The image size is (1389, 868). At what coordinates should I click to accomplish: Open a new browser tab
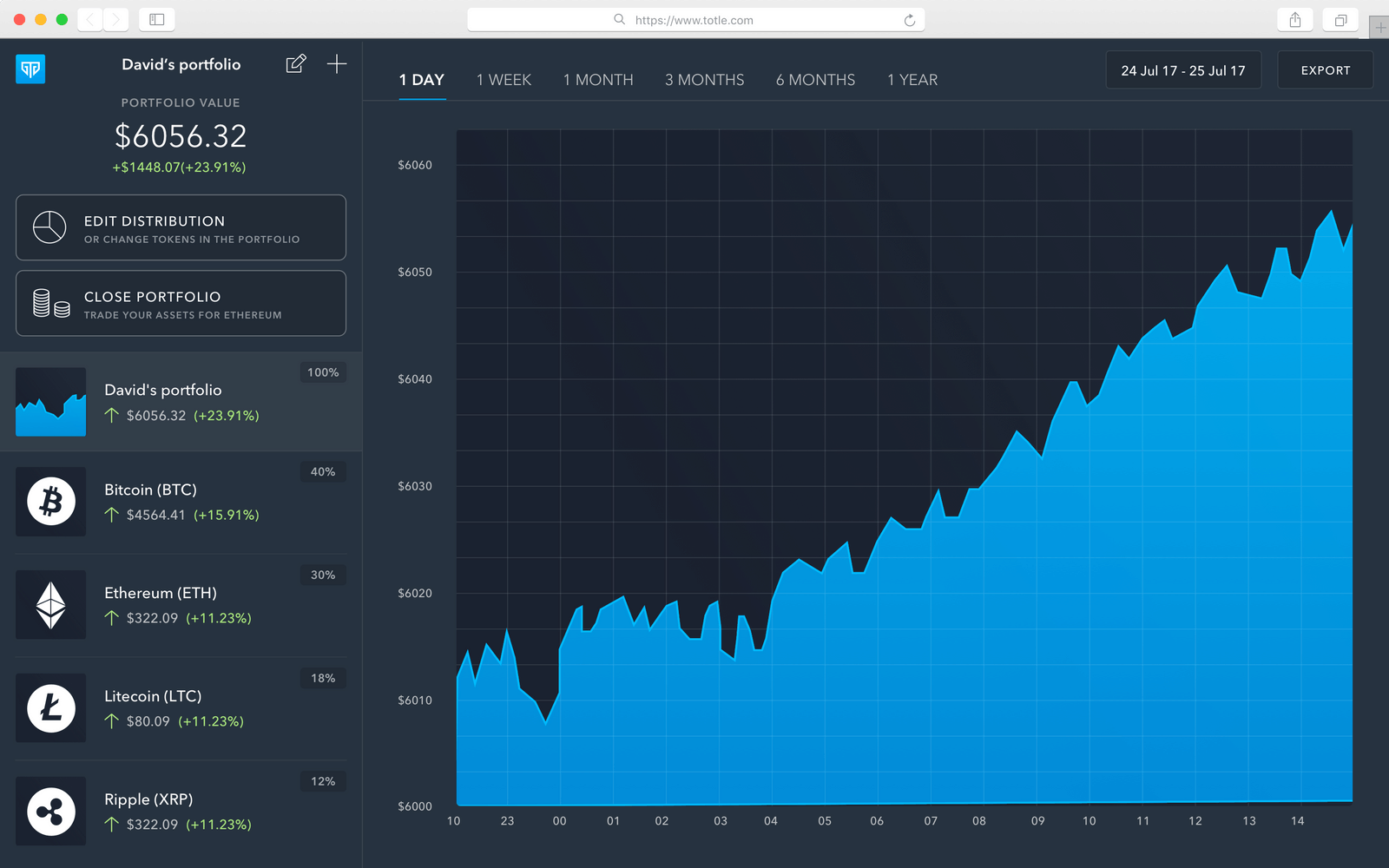click(1379, 28)
